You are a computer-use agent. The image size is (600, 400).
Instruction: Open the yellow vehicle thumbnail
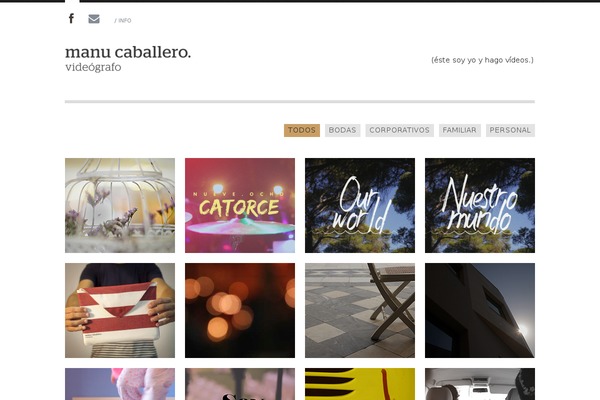[x=360, y=384]
